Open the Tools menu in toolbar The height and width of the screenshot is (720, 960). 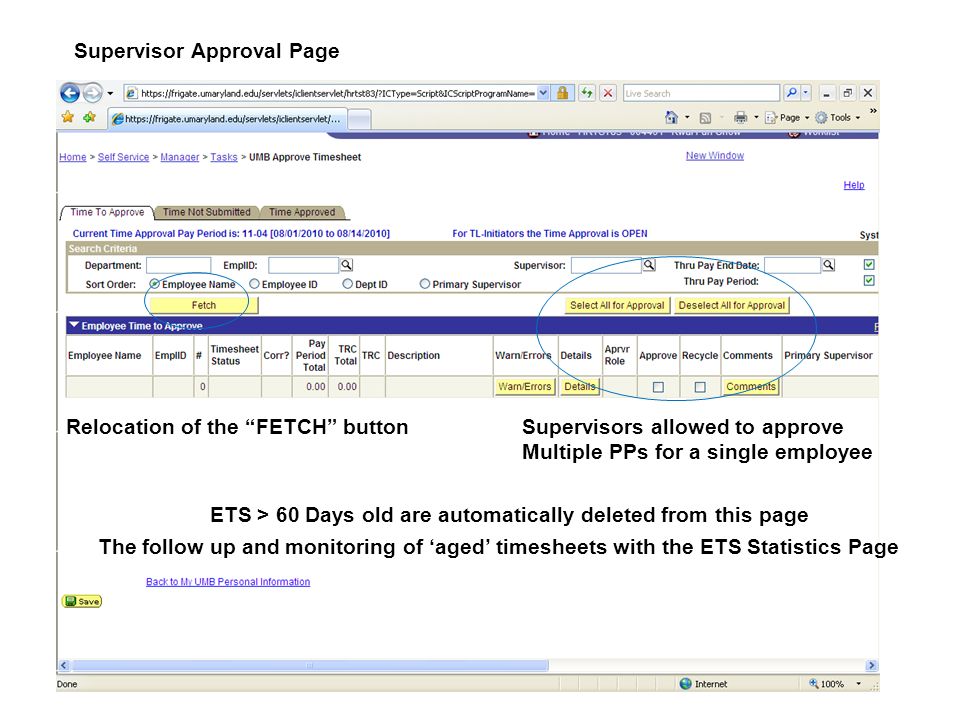838,118
